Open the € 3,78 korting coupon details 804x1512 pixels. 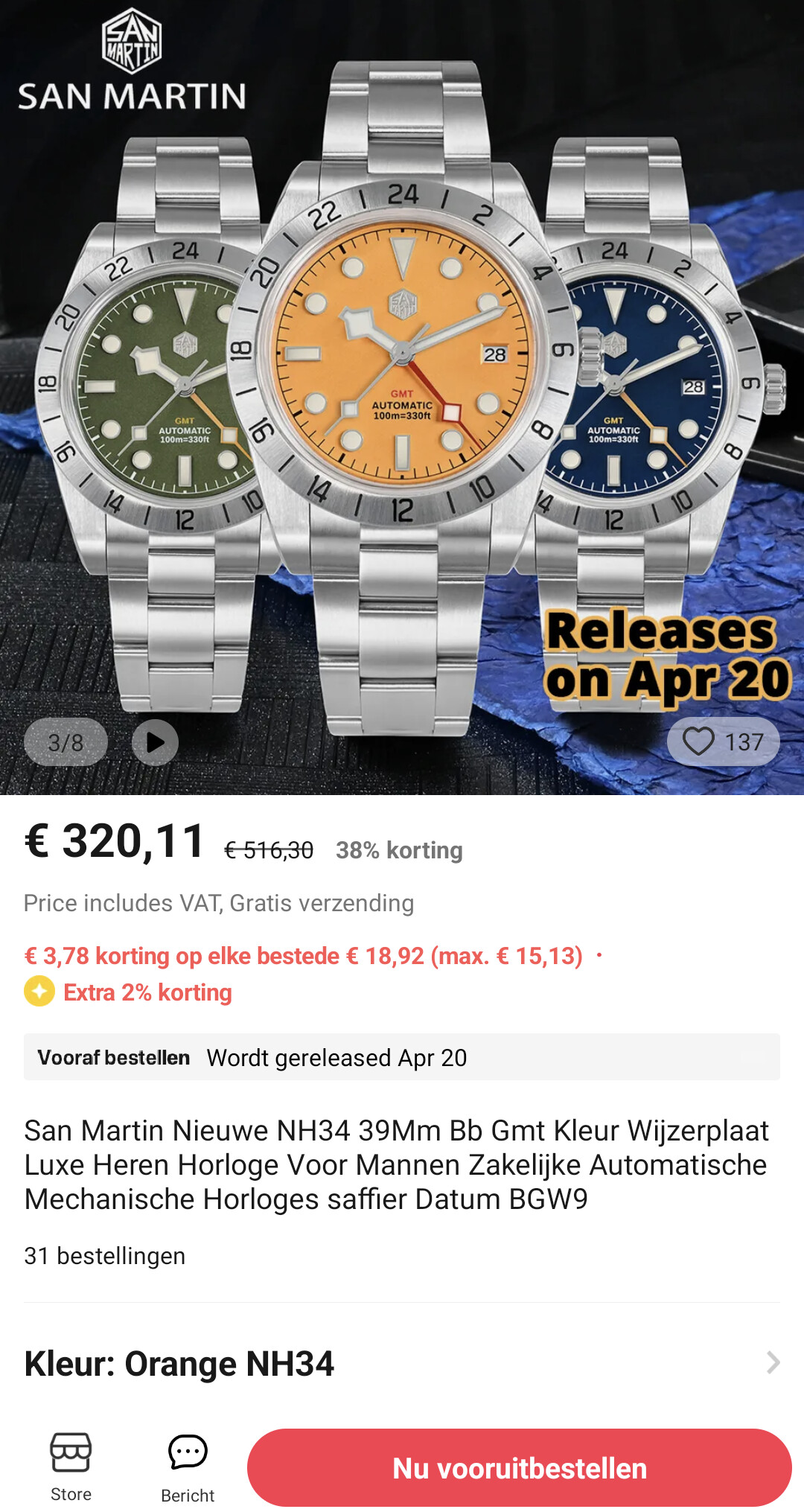pyautogui.click(x=304, y=956)
